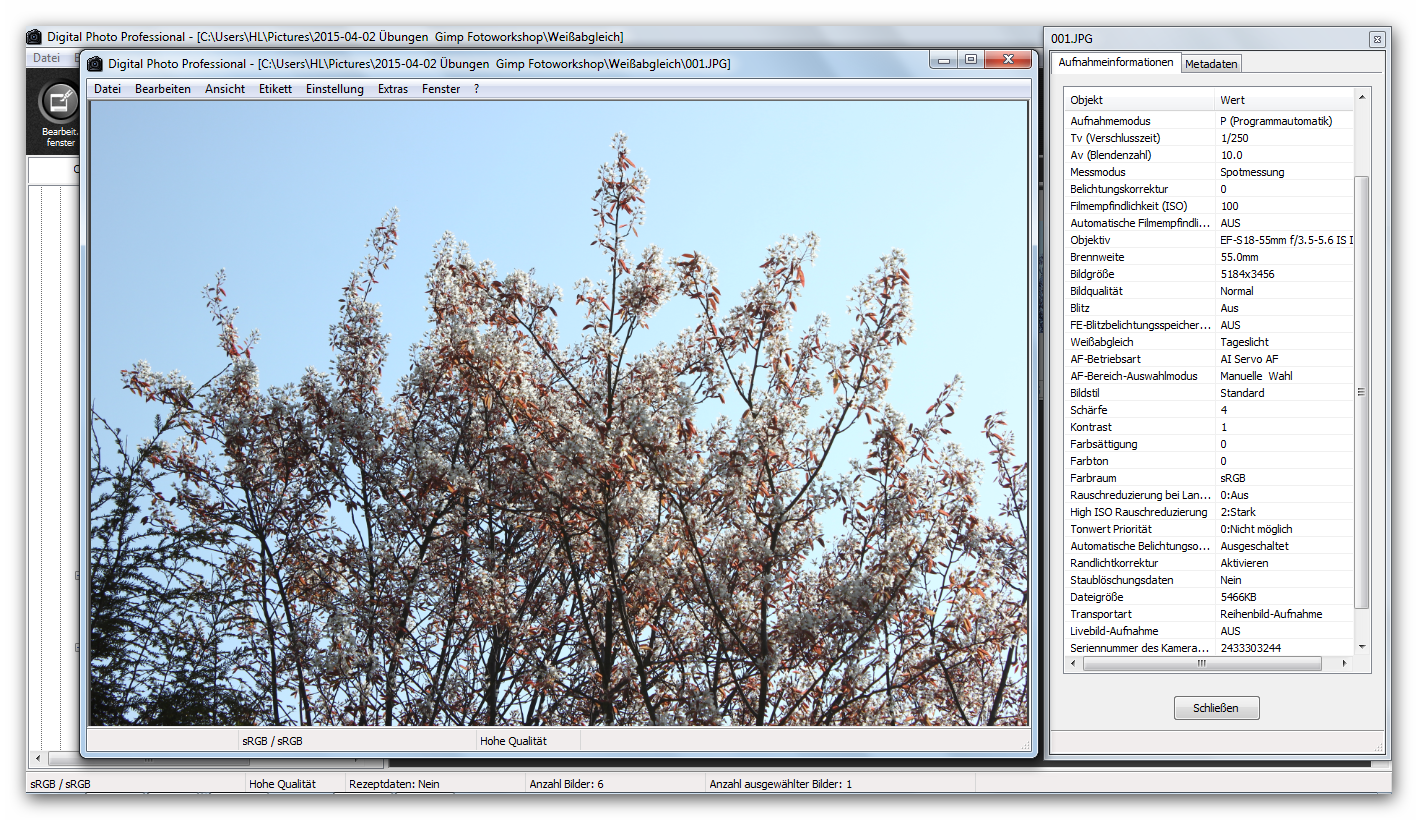This screenshot has height=820, width=1418.
Task: Open the ? help menu
Action: point(477,89)
